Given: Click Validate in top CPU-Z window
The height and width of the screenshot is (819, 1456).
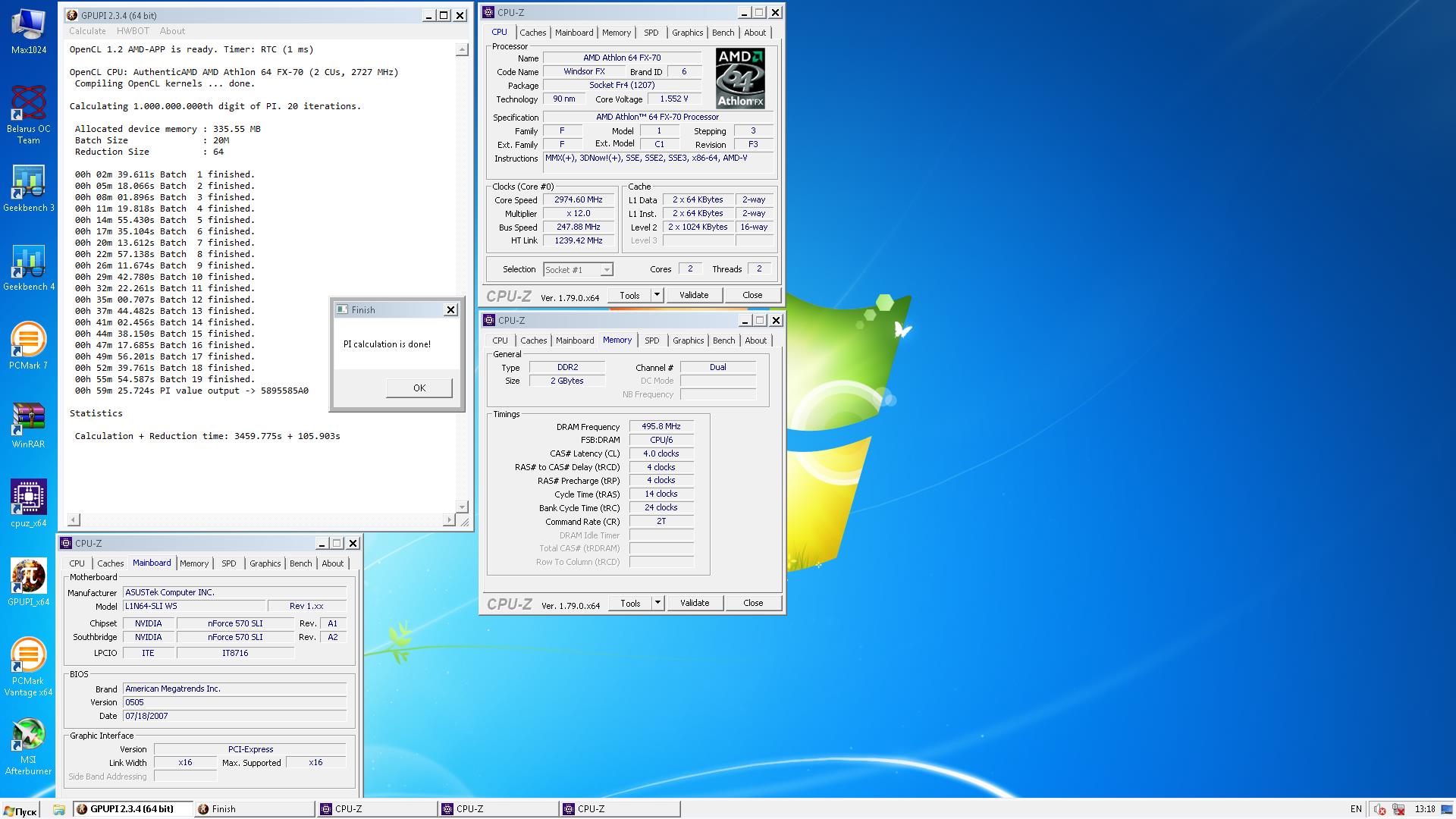Looking at the screenshot, I should click(x=693, y=295).
